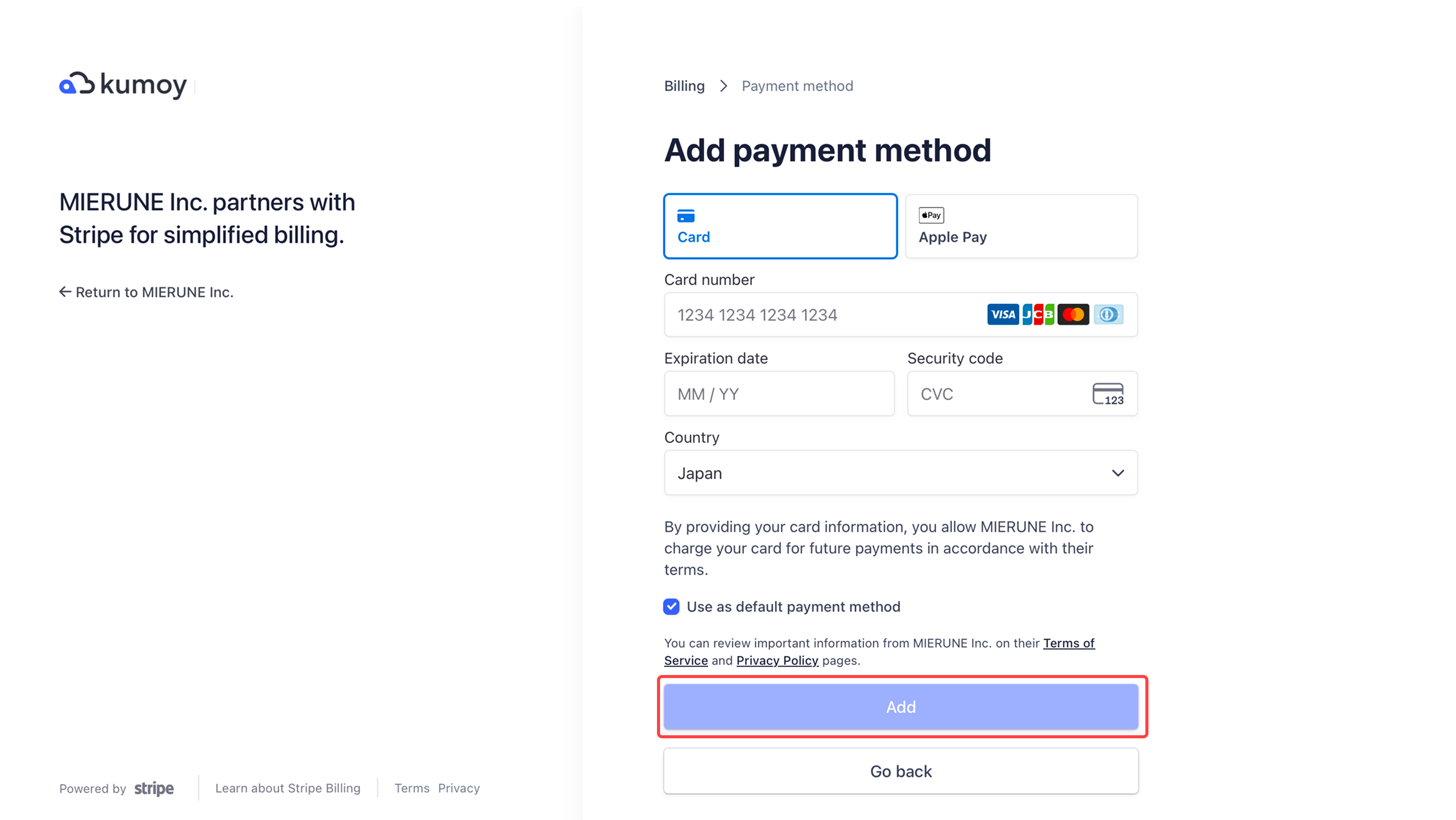Click the CVC card graphic in Security code field

point(1110,394)
